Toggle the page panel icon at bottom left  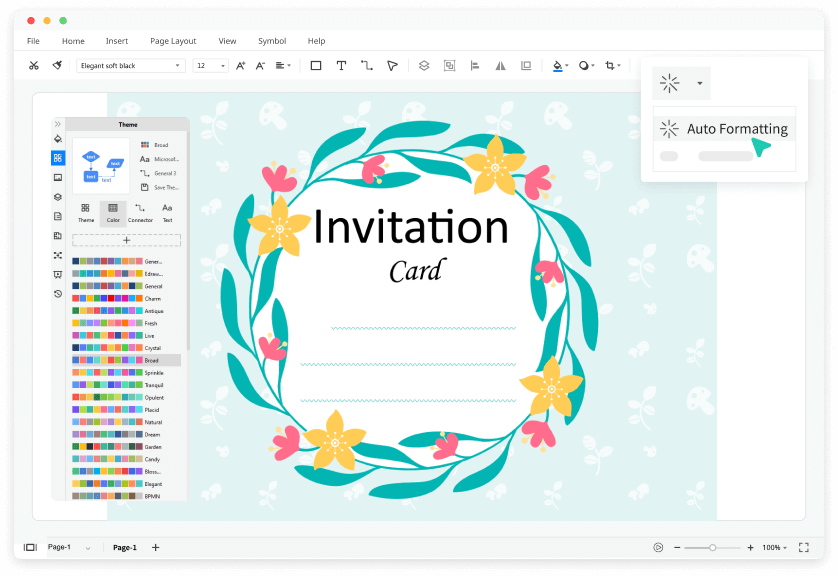pos(30,547)
